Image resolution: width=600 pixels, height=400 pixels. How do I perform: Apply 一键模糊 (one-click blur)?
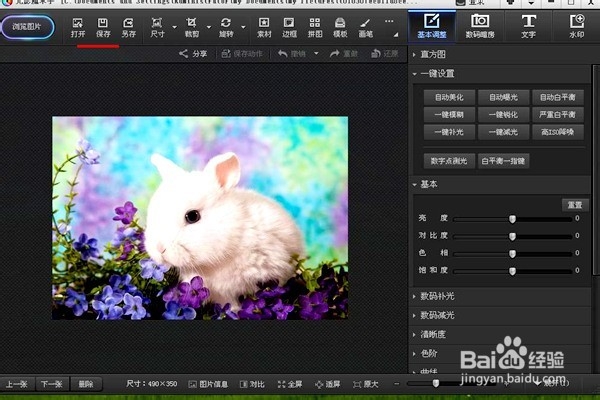449,114
